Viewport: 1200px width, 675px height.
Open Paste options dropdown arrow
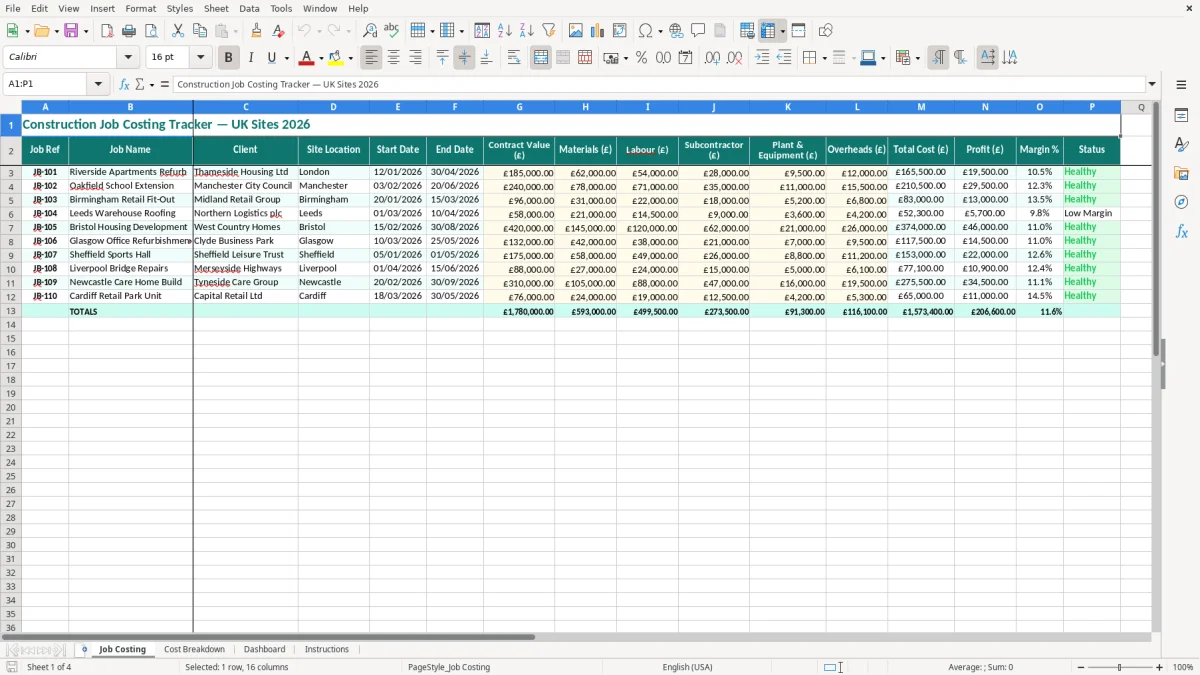click(x=236, y=31)
